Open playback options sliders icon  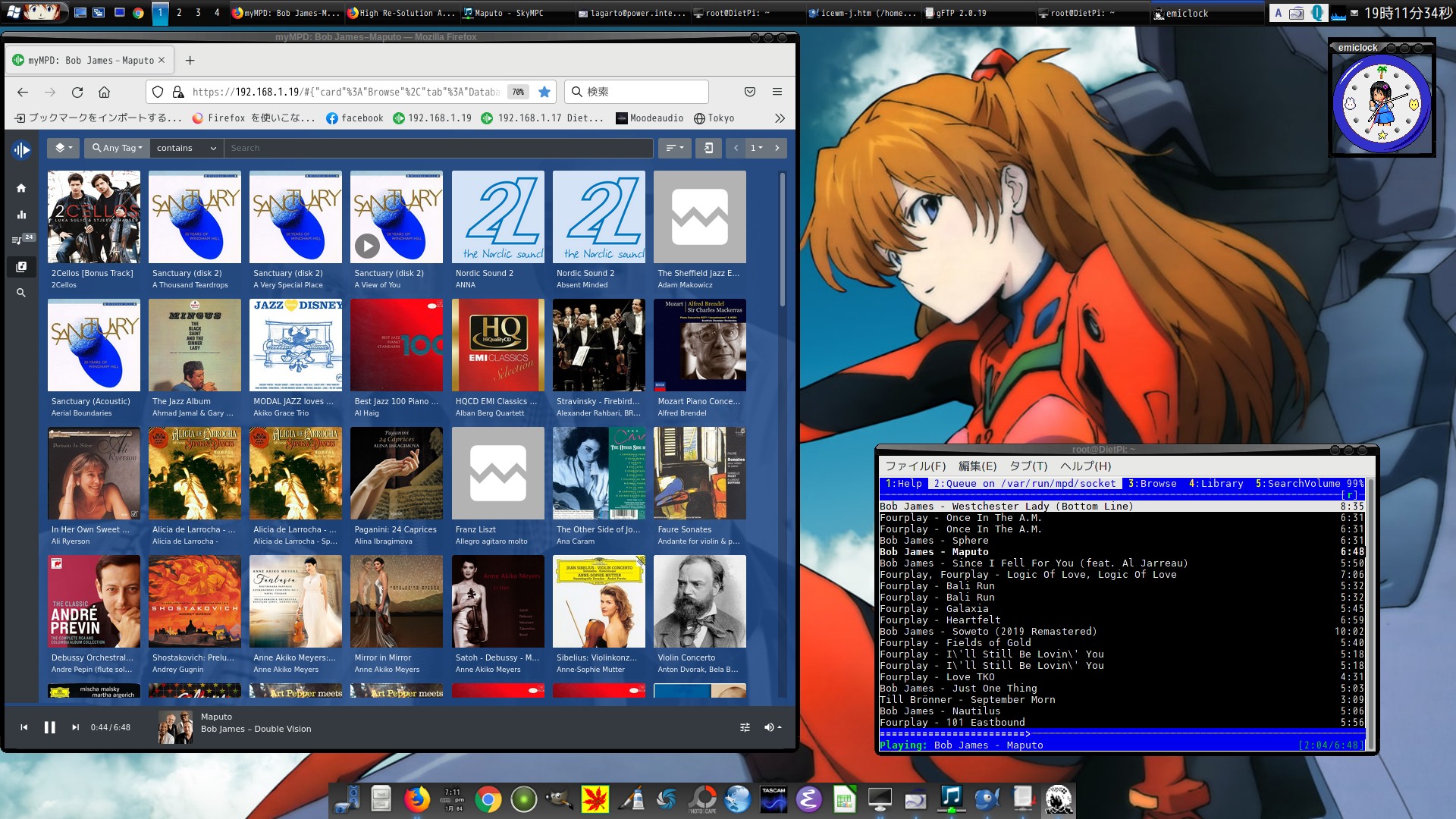[x=745, y=727]
